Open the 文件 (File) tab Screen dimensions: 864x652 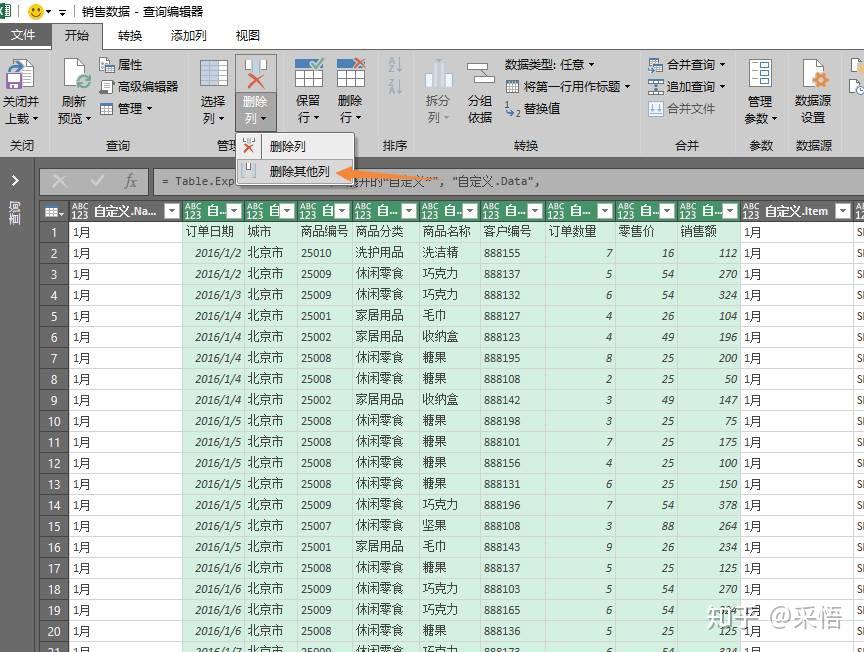pos(23,35)
